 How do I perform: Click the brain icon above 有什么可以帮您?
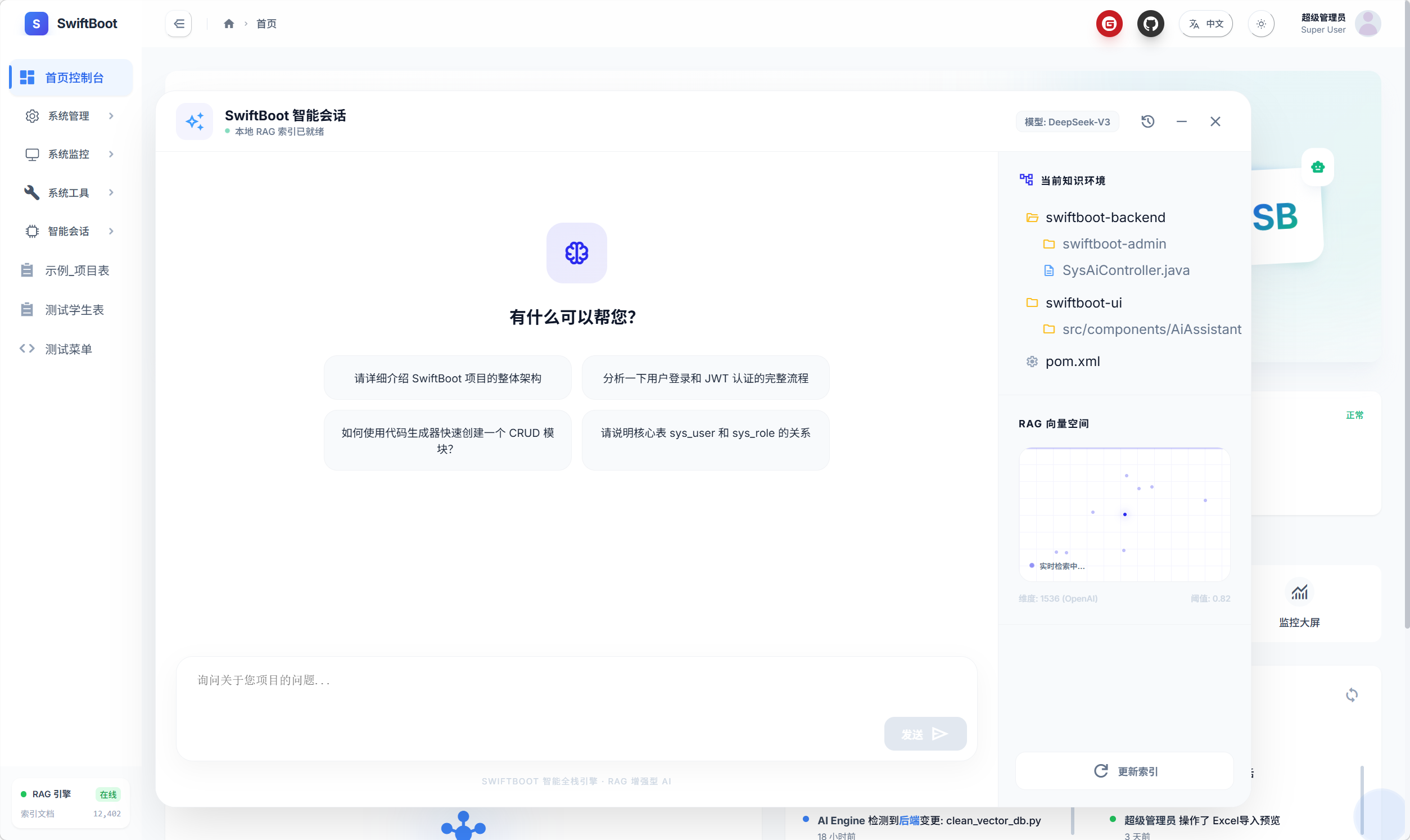(x=576, y=252)
